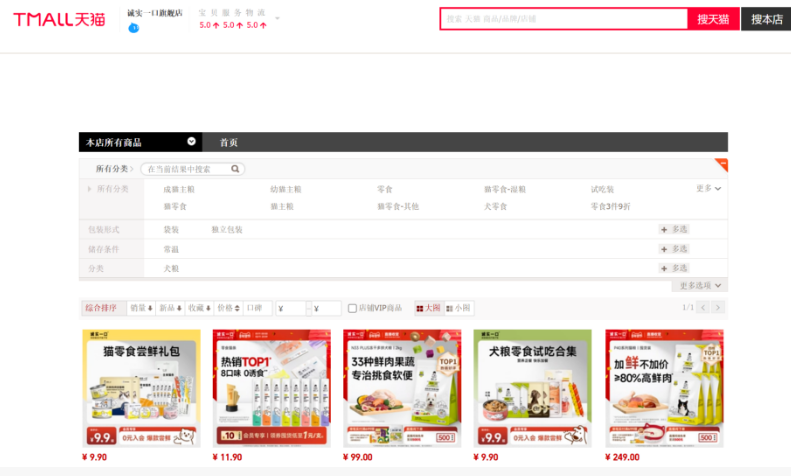Viewport: 791px width, 476px height.
Task: Select the 猫主粮 category
Action: point(281,207)
